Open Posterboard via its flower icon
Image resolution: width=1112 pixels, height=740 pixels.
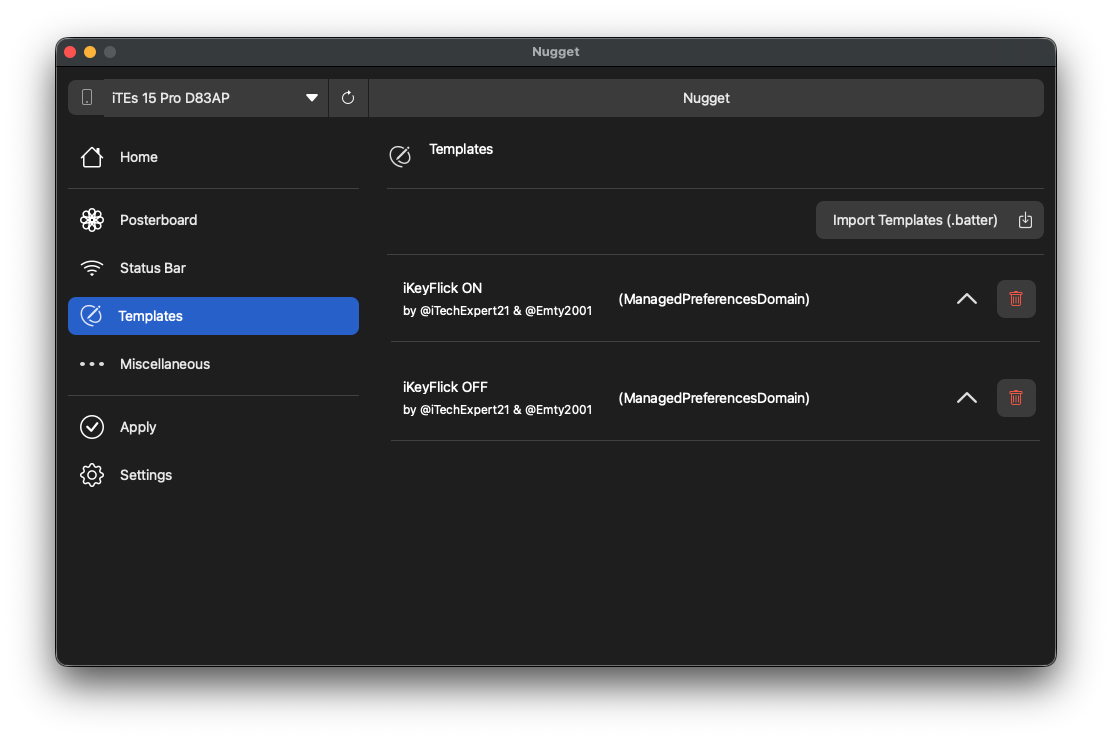click(92, 220)
